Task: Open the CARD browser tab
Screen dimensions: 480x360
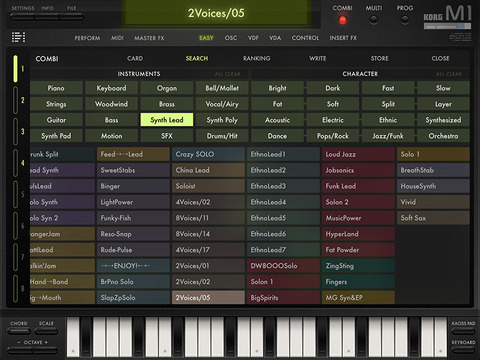Action: [x=135, y=58]
